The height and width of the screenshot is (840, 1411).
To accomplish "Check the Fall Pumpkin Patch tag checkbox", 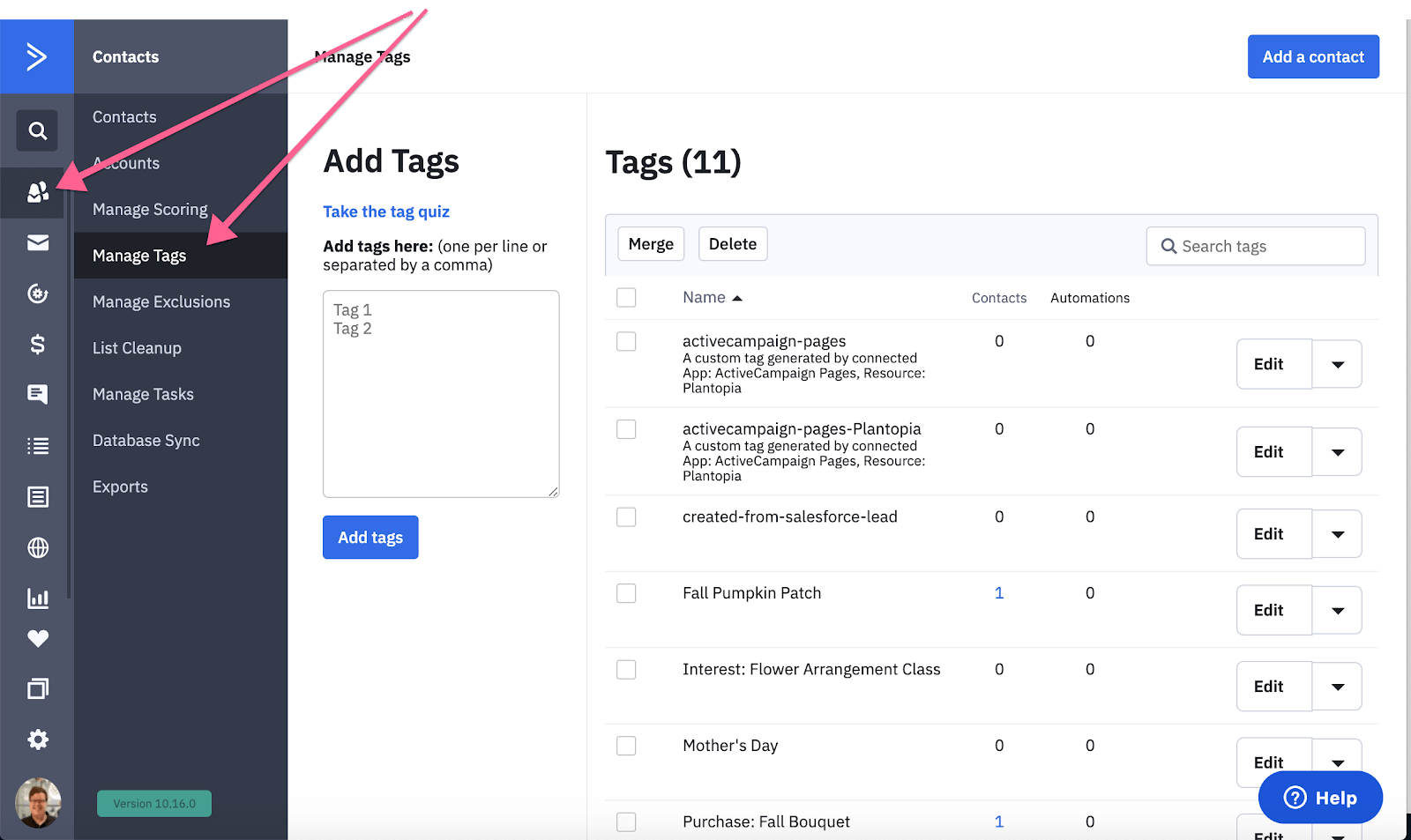I will (626, 593).
